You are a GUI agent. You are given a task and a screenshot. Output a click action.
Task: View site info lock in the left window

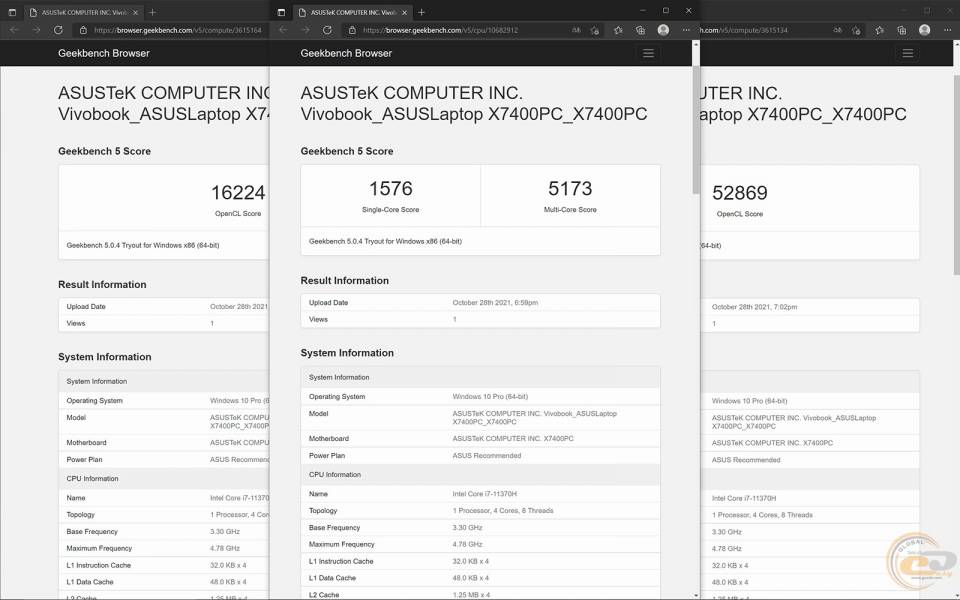[83, 30]
